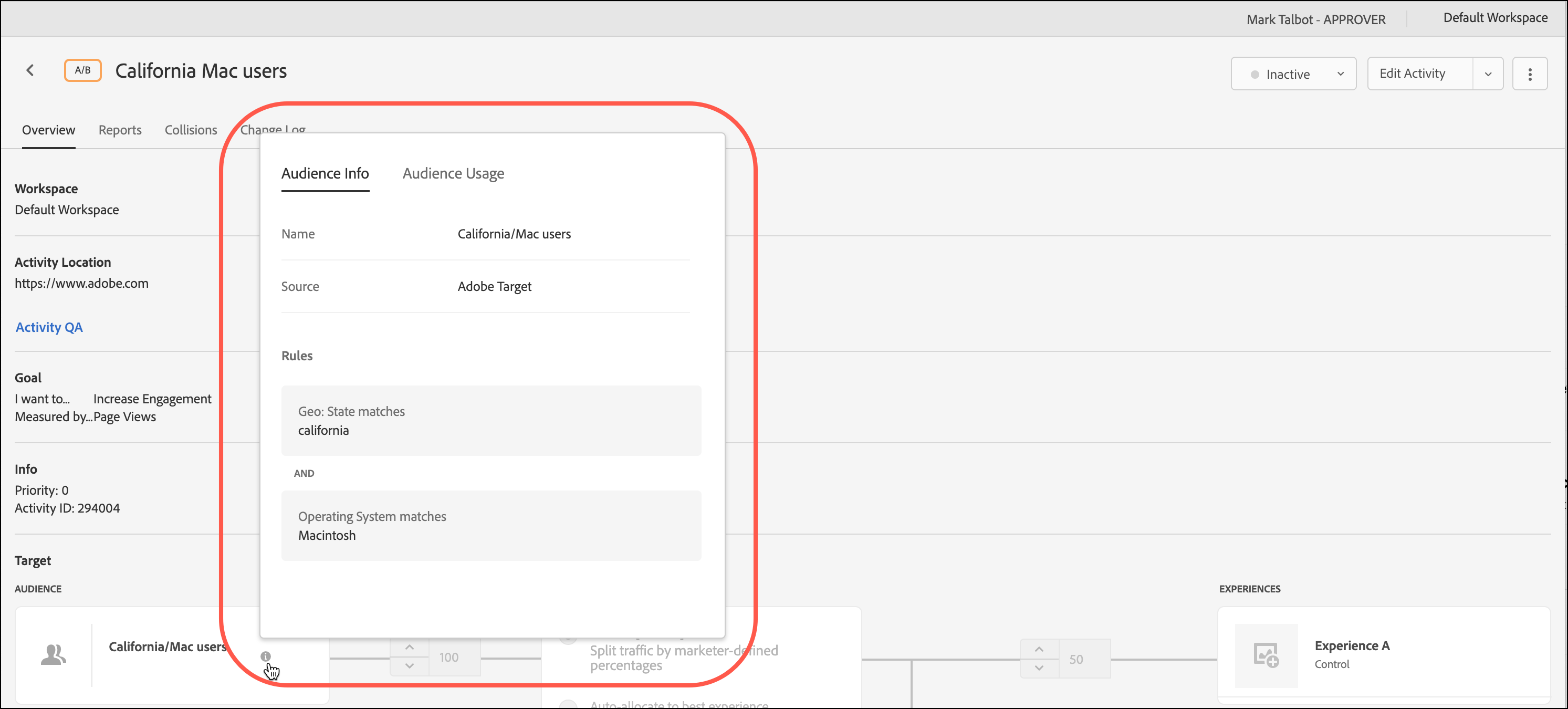The image size is (1568, 709).
Task: Decrease the 50 percent allocation stepper
Action: click(x=1039, y=668)
